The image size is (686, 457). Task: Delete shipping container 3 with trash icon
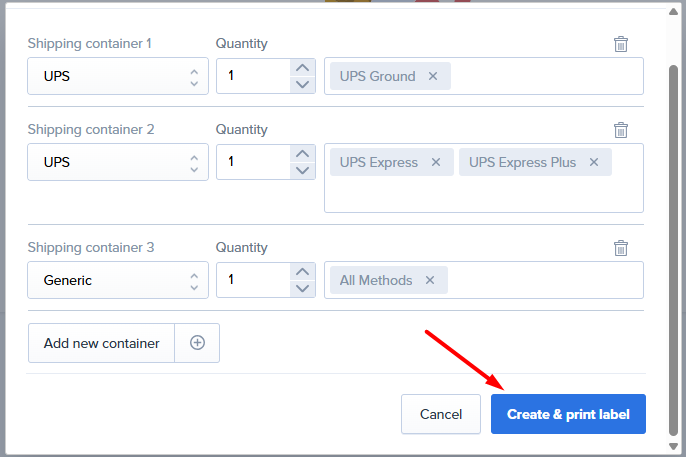click(x=621, y=248)
